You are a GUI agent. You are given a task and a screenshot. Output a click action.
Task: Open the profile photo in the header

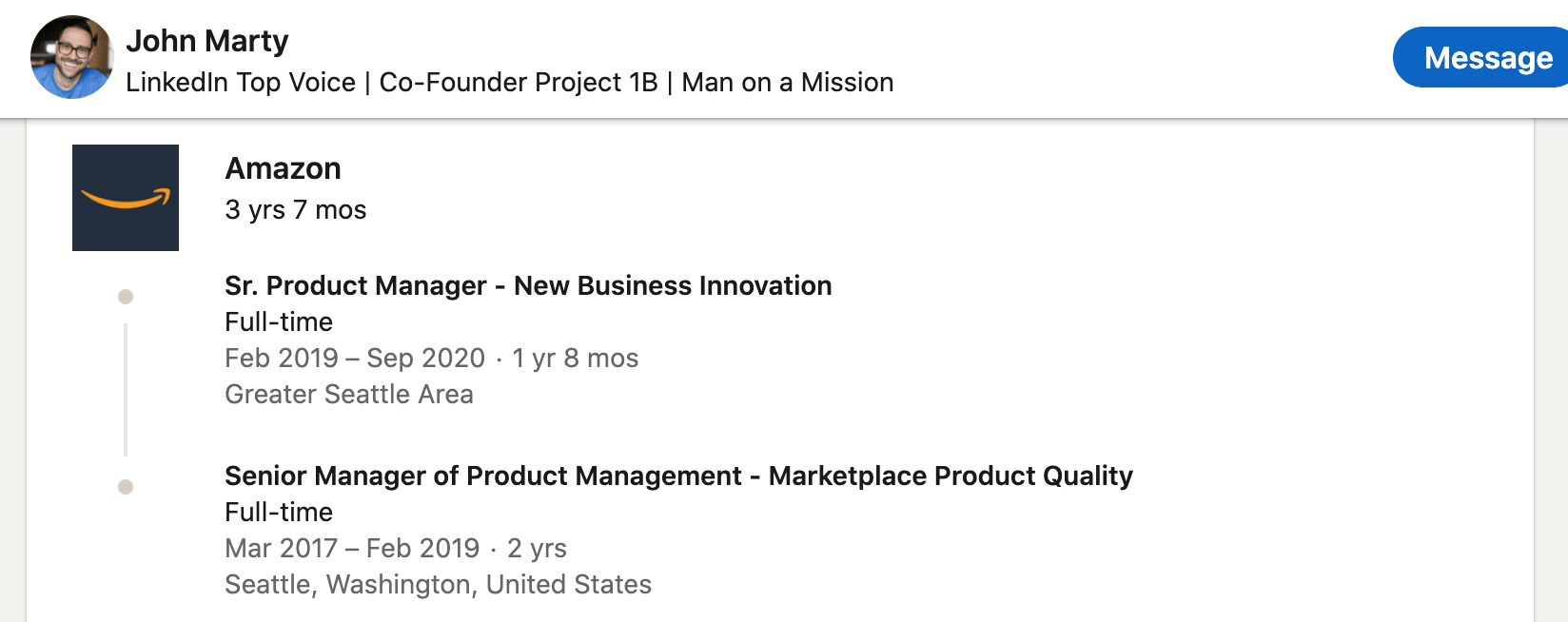(x=72, y=57)
